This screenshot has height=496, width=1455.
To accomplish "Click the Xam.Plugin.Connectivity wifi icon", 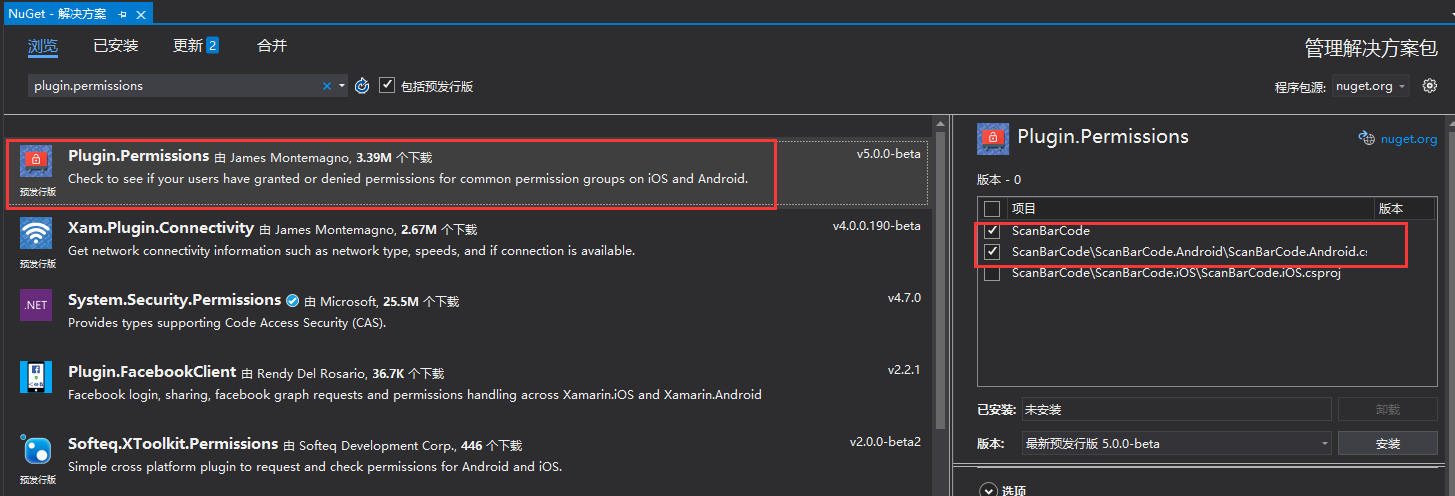I will pyautogui.click(x=36, y=234).
